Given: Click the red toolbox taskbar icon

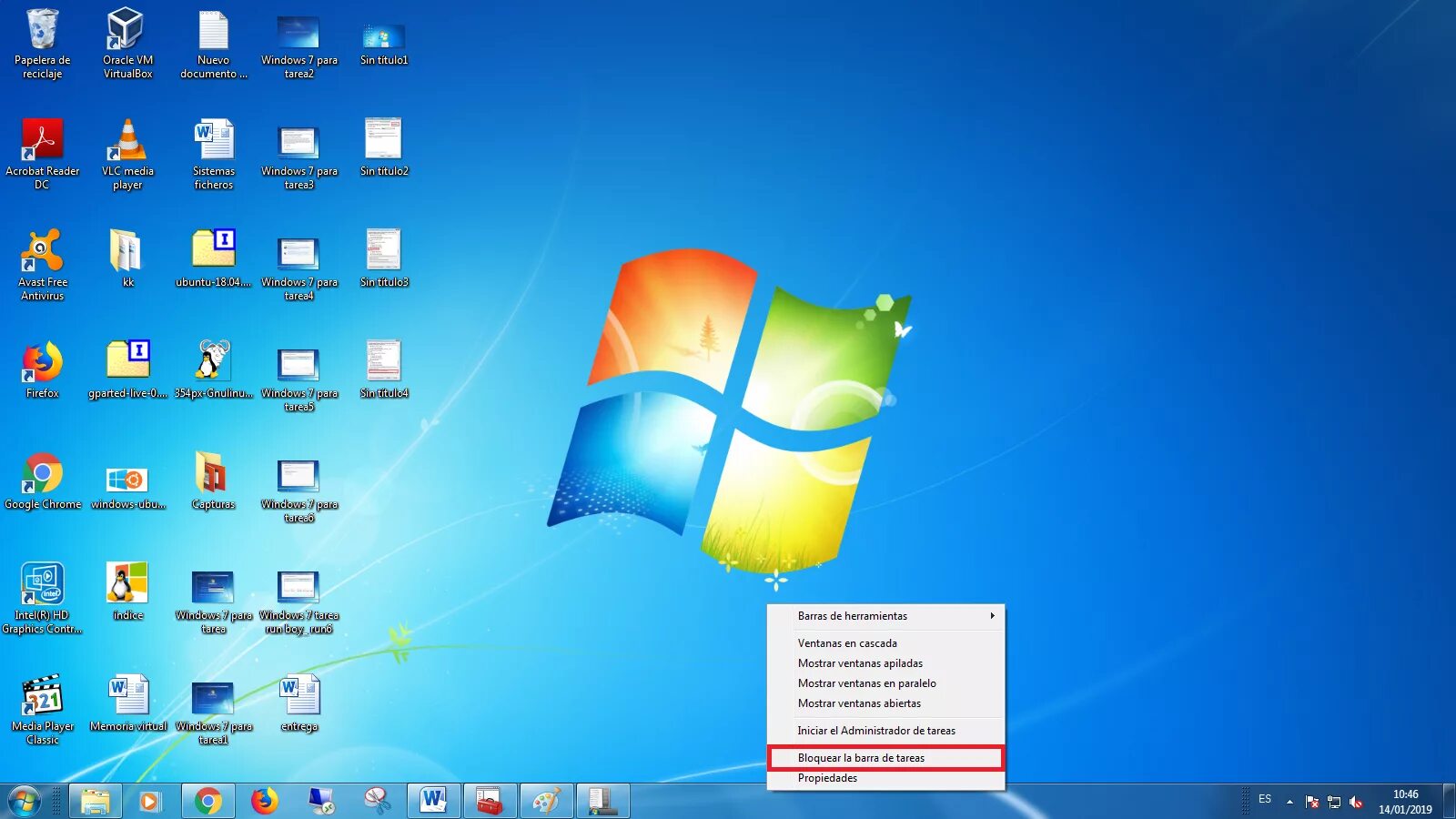Looking at the screenshot, I should (490, 801).
